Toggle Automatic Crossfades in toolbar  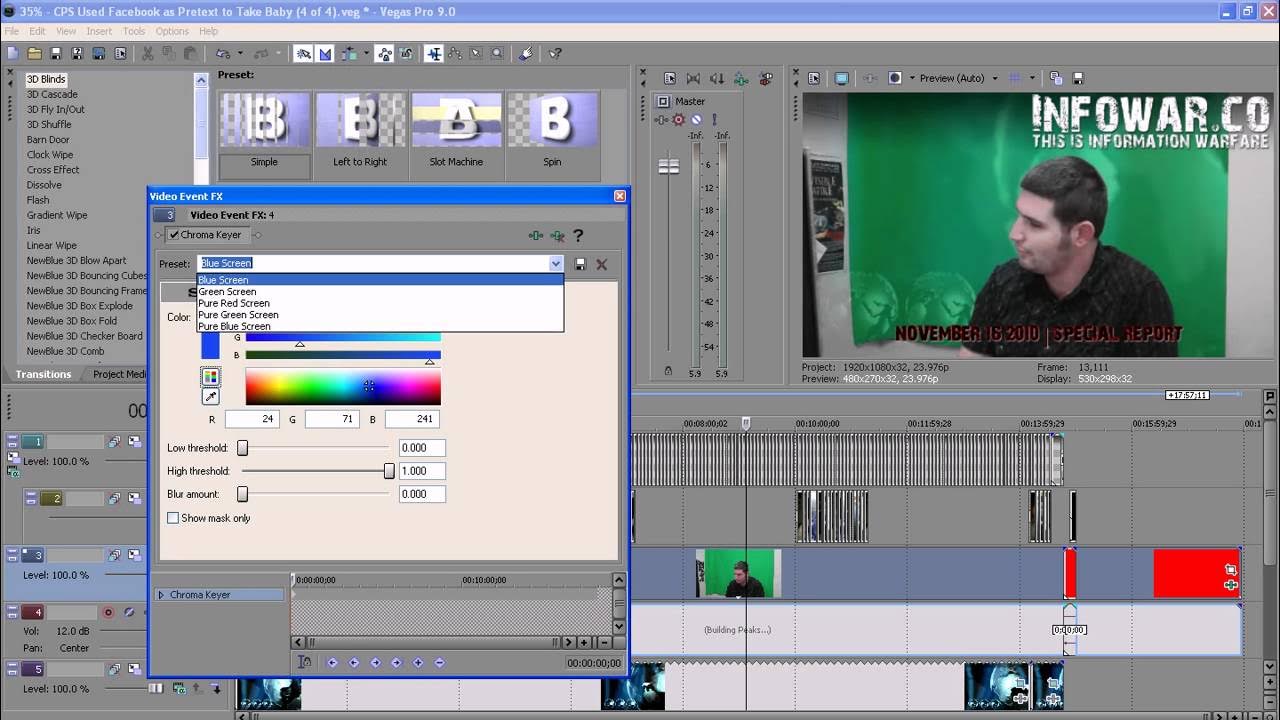point(325,54)
